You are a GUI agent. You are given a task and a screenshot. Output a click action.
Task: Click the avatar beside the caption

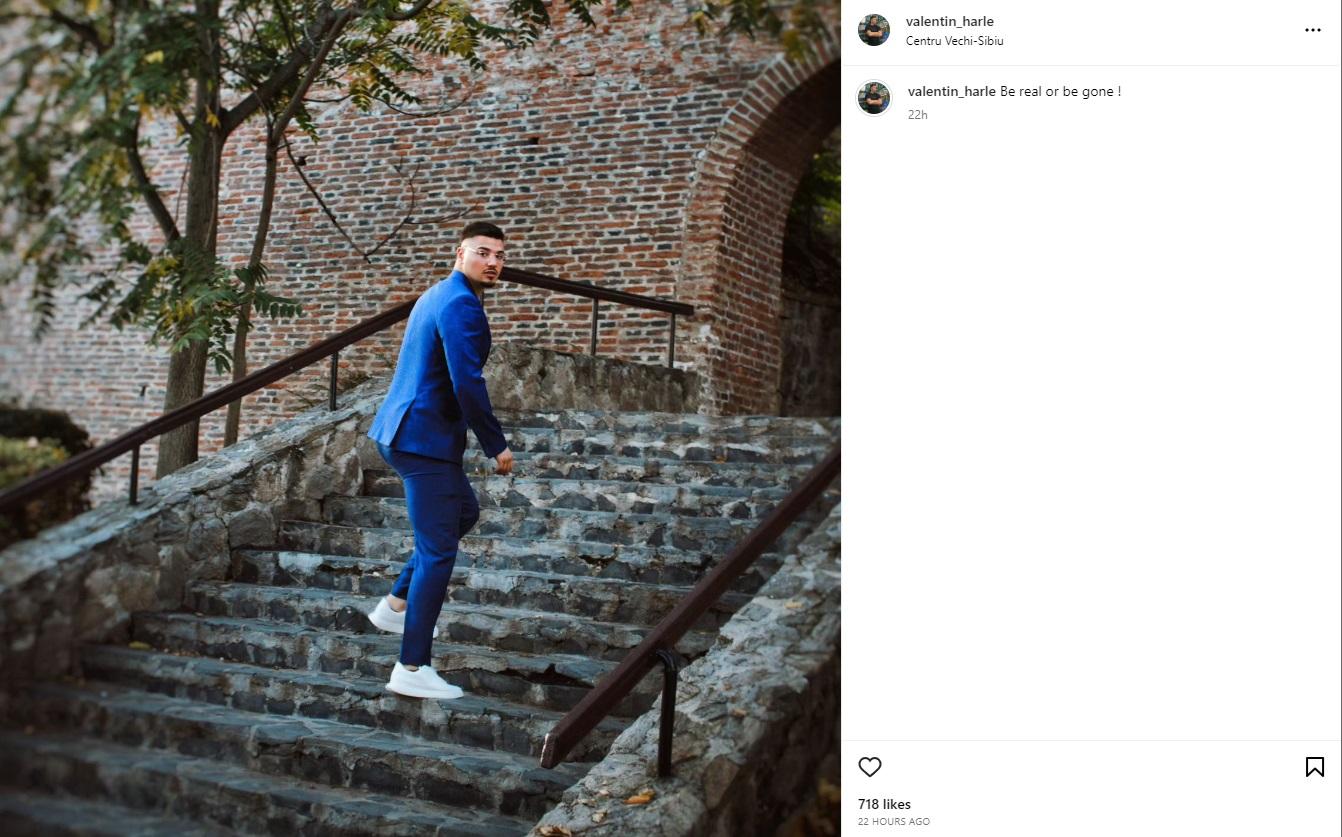coord(874,98)
